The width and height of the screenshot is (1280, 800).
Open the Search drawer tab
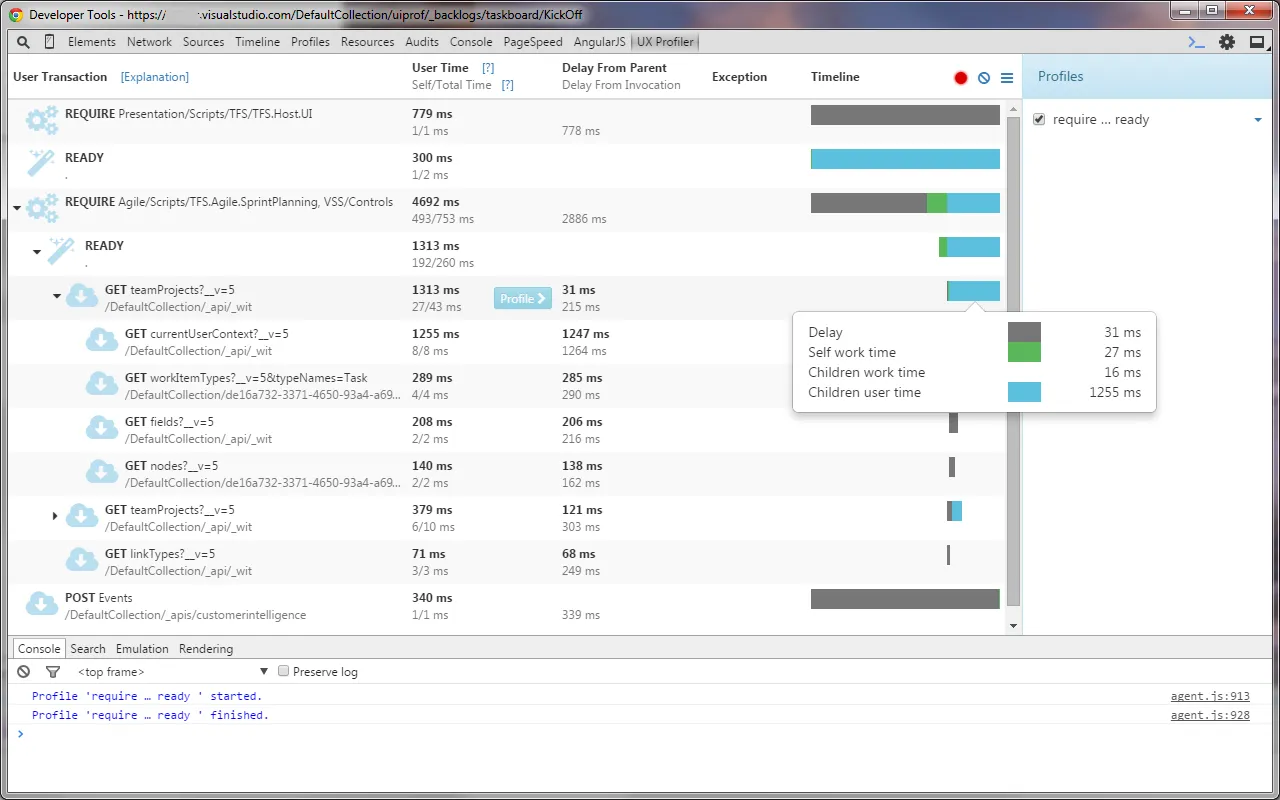coord(88,649)
